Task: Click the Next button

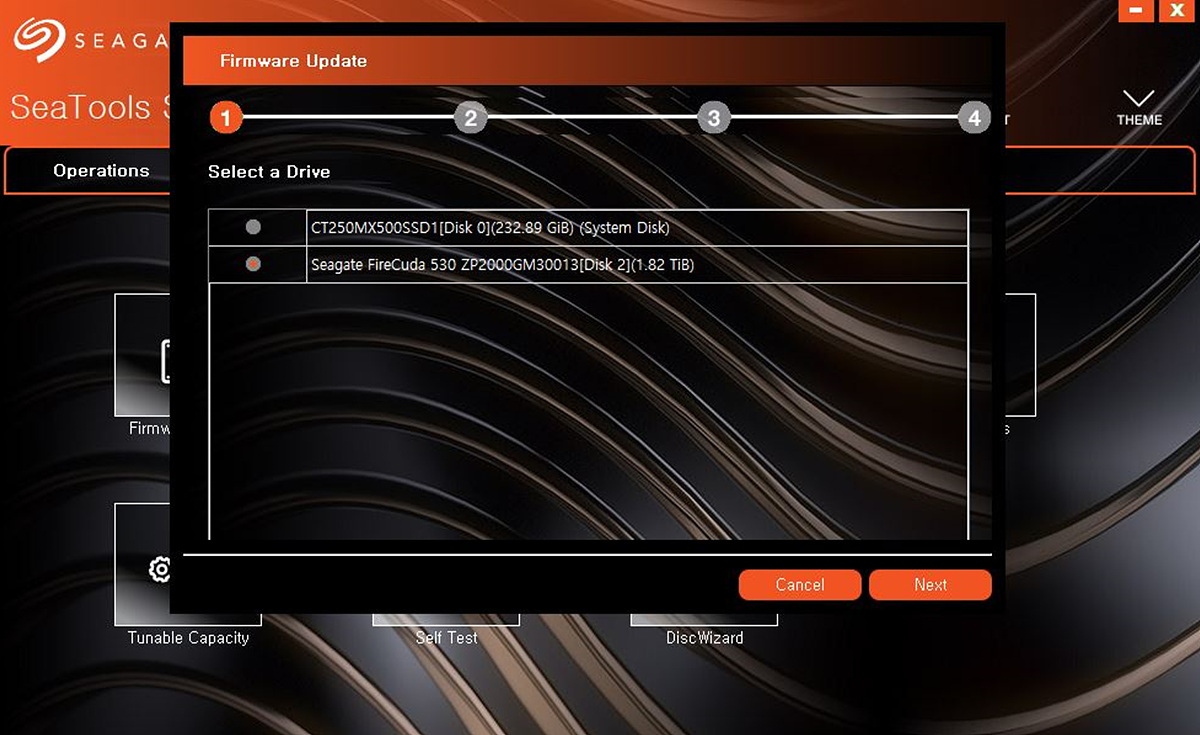Action: tap(930, 585)
